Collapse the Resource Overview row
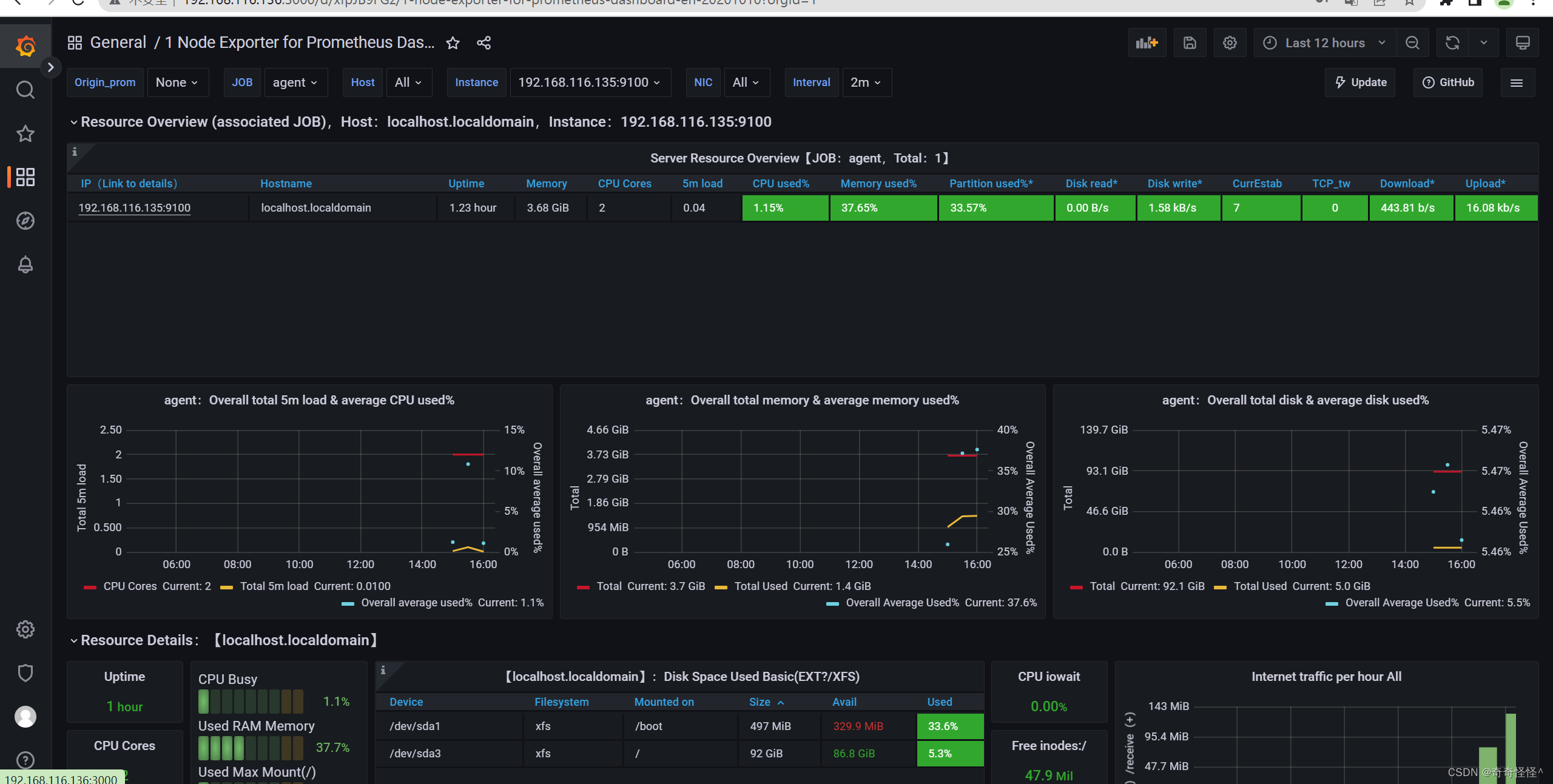The width and height of the screenshot is (1553, 784). (x=74, y=122)
